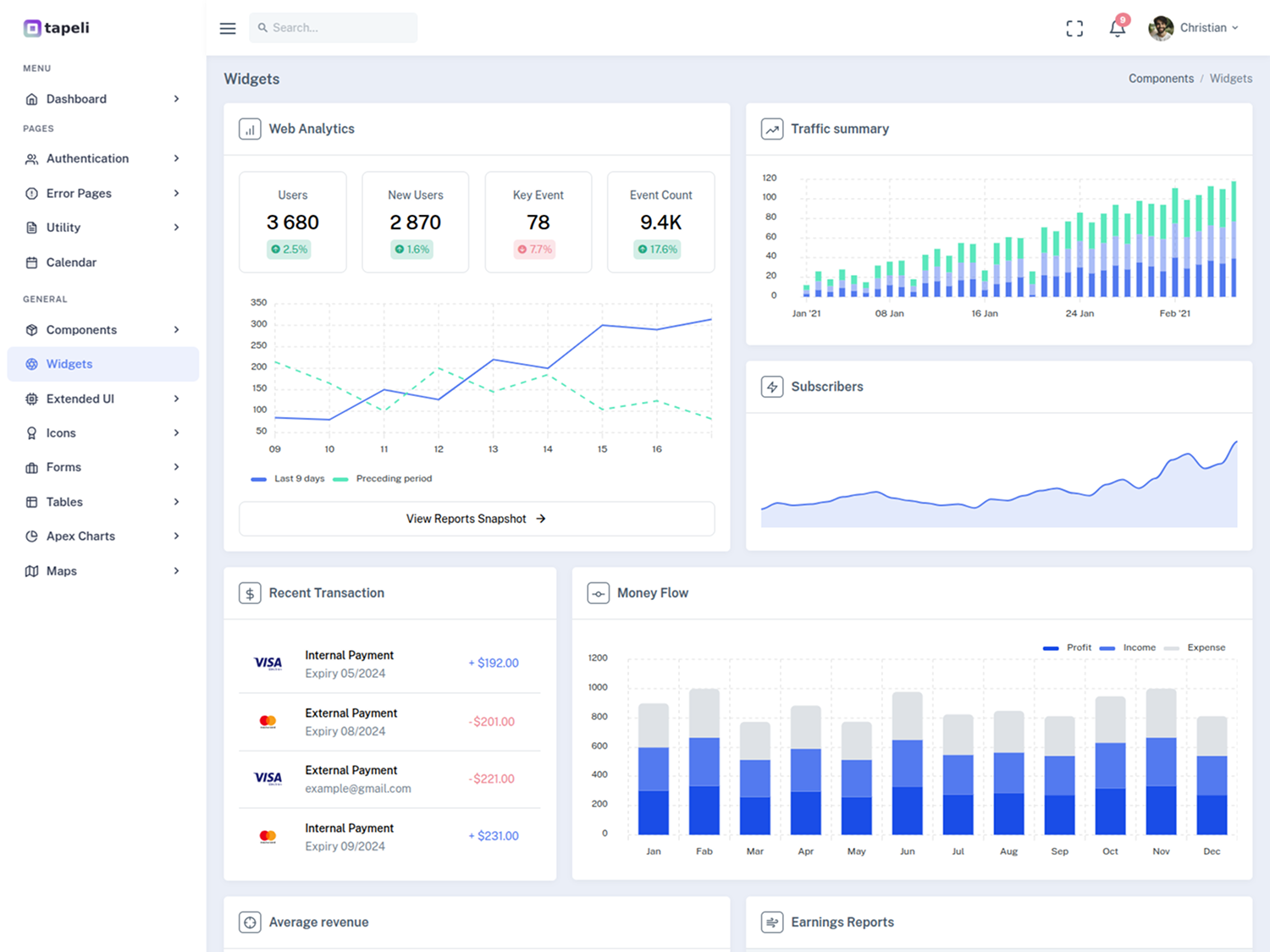Click View Reports Snapshot button
1270x952 pixels.
[x=477, y=519]
